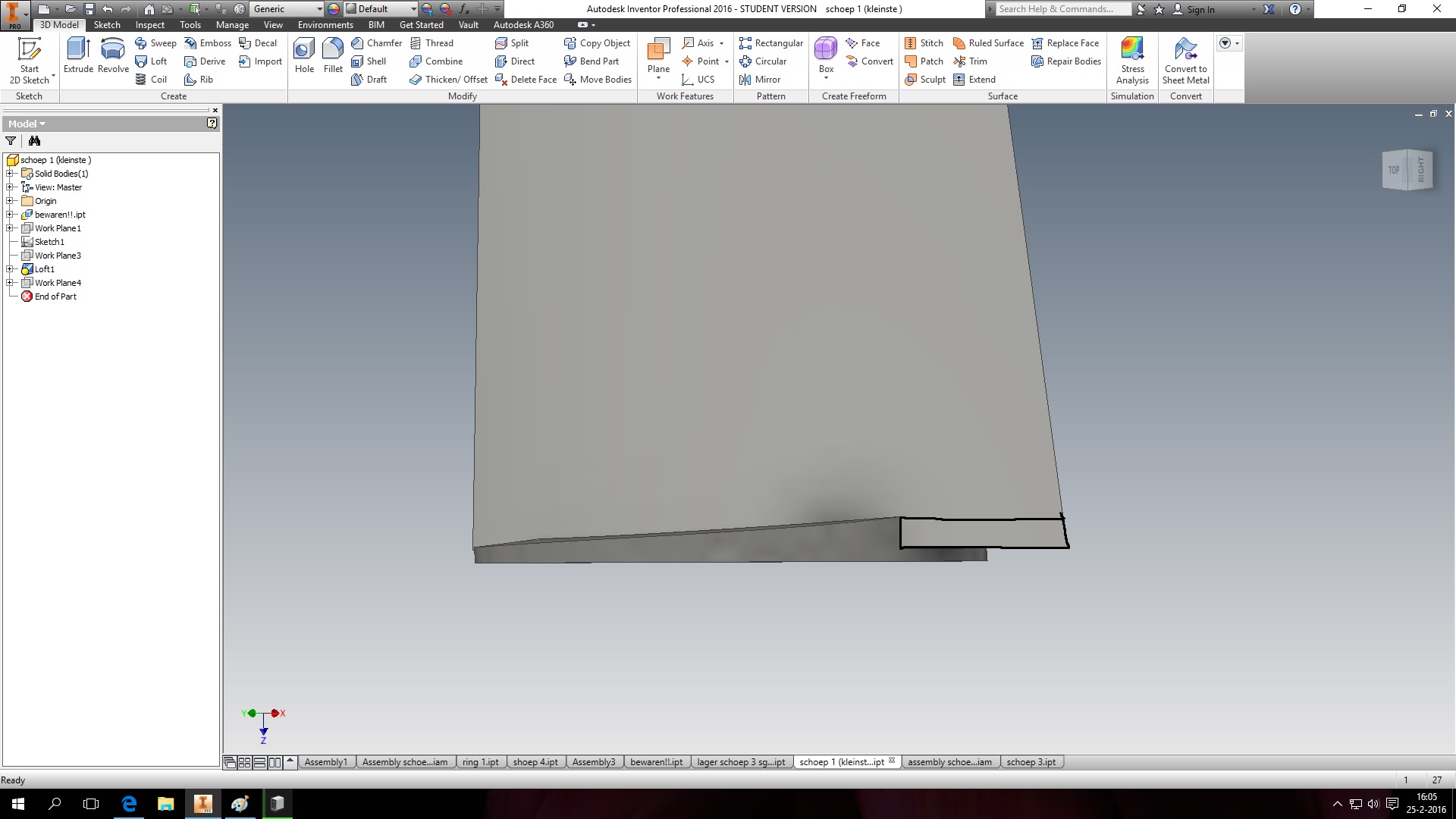Image resolution: width=1456 pixels, height=819 pixels.
Task: Select the Loft tool
Action: coord(152,61)
